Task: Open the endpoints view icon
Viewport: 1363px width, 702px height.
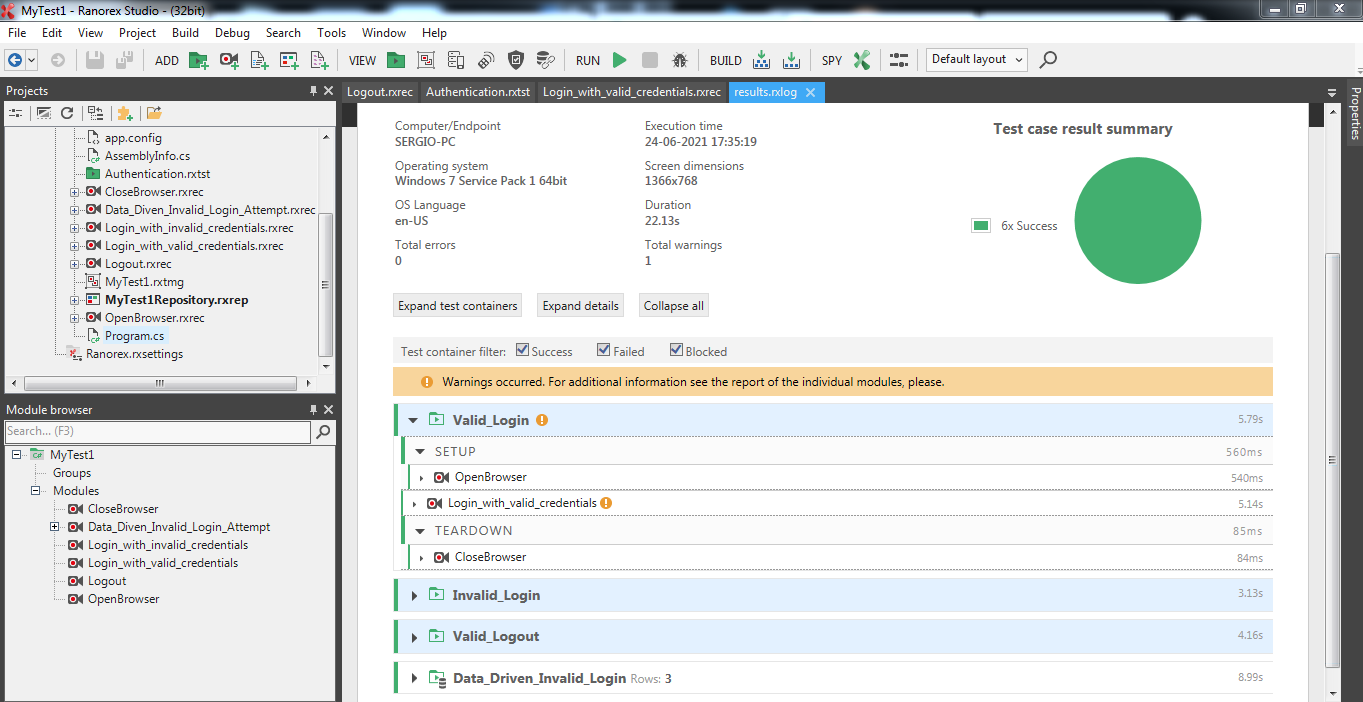Action: (x=456, y=60)
